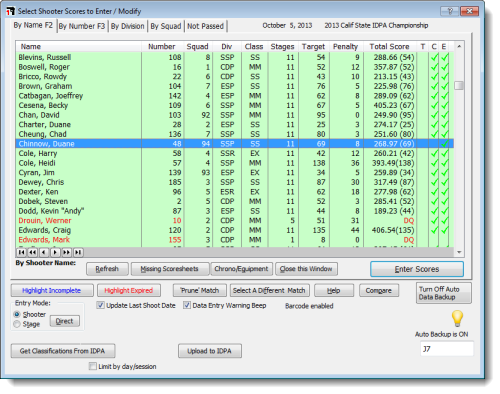
Task: Select the Edwards, Mark row
Action: (235, 240)
